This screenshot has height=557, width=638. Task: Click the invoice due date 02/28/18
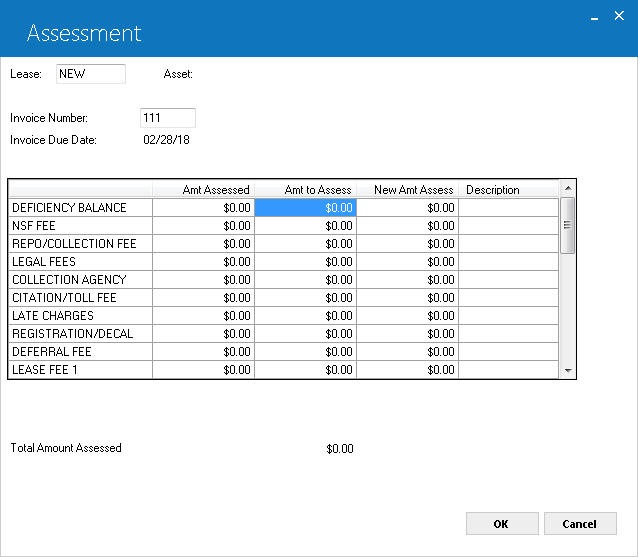(166, 140)
